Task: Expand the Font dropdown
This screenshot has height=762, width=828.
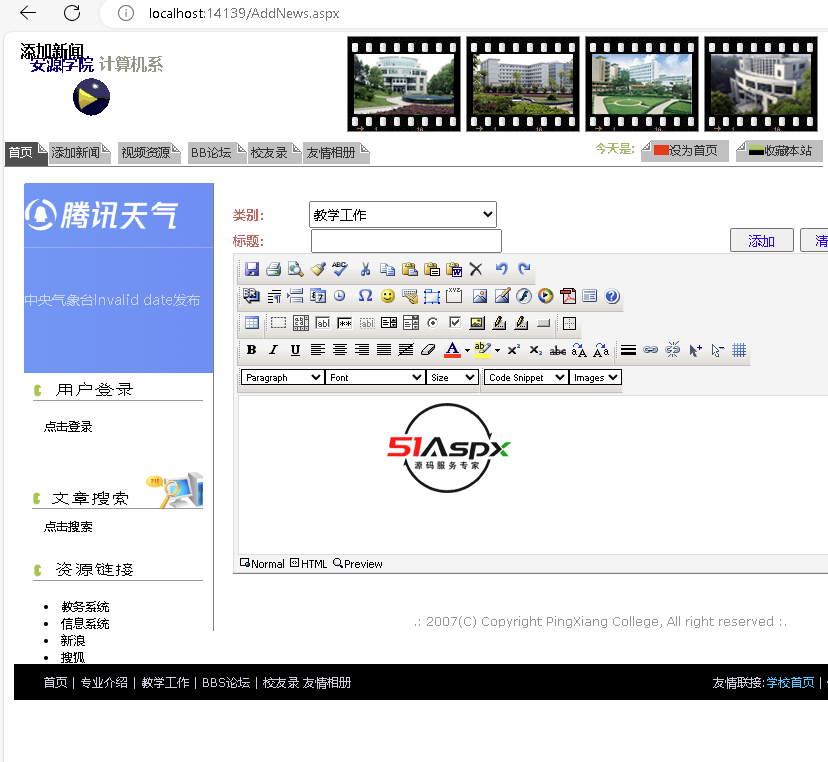Action: click(x=375, y=377)
